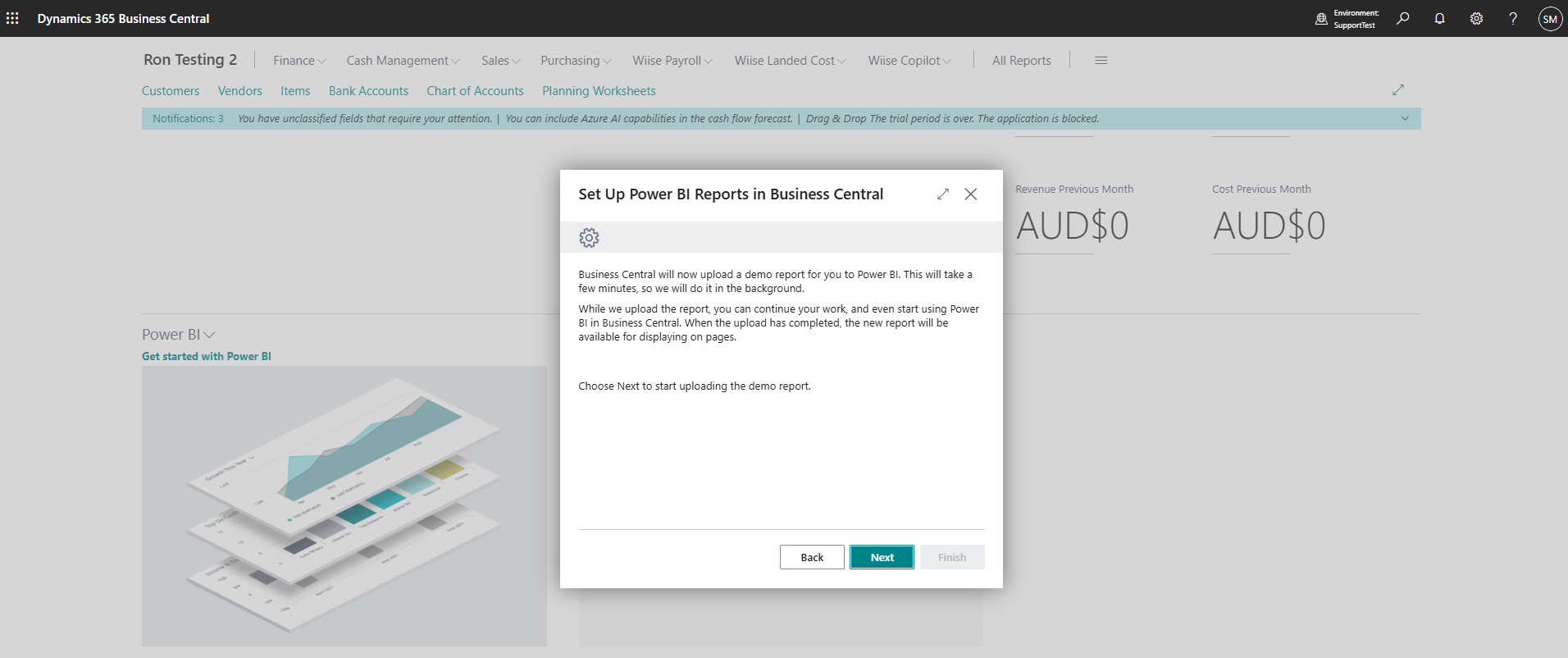Click the search magnifier icon
This screenshot has height=658, width=1568.
coord(1403,18)
